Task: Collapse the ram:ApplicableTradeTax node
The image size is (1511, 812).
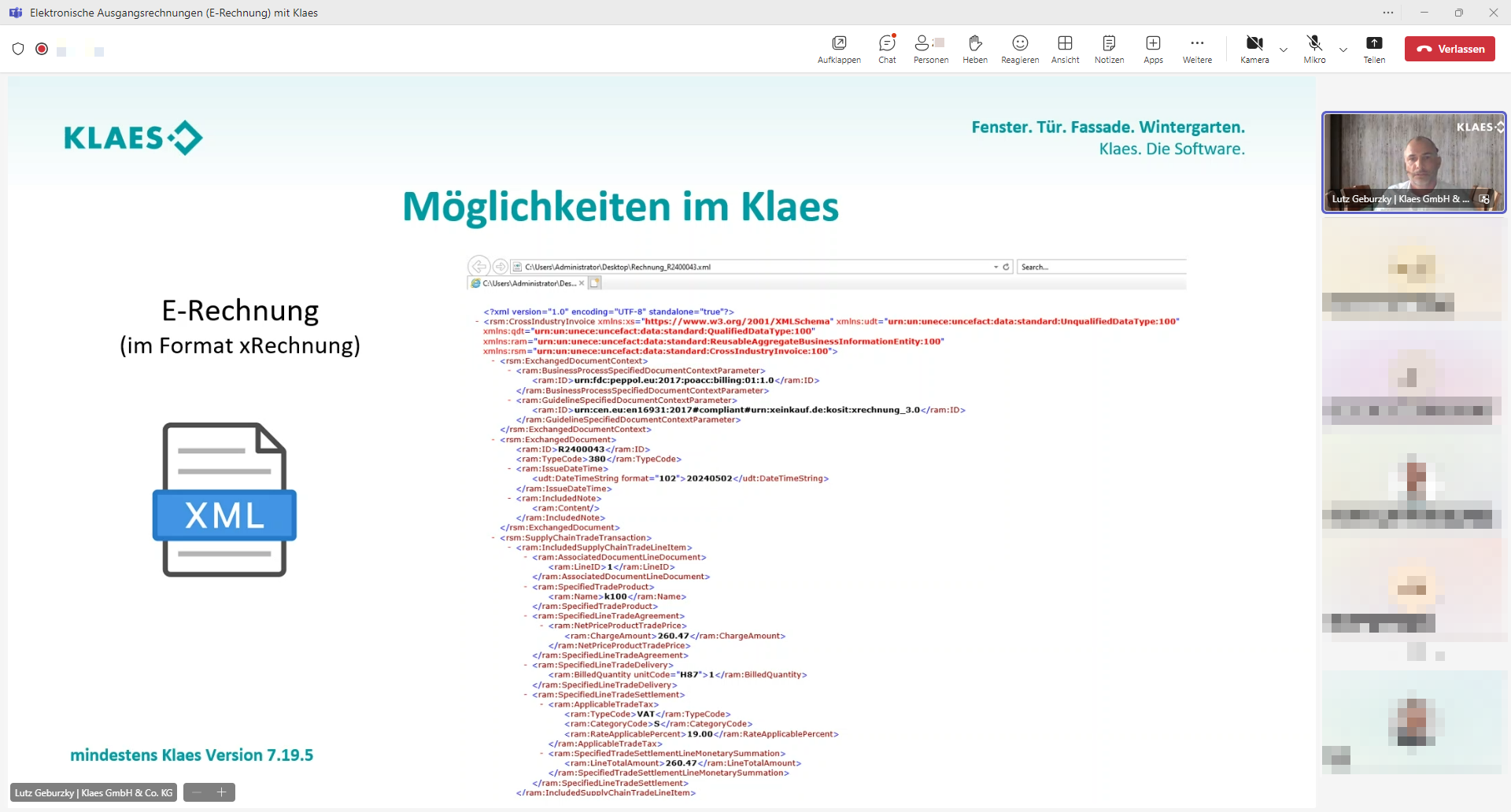Action: click(x=542, y=705)
